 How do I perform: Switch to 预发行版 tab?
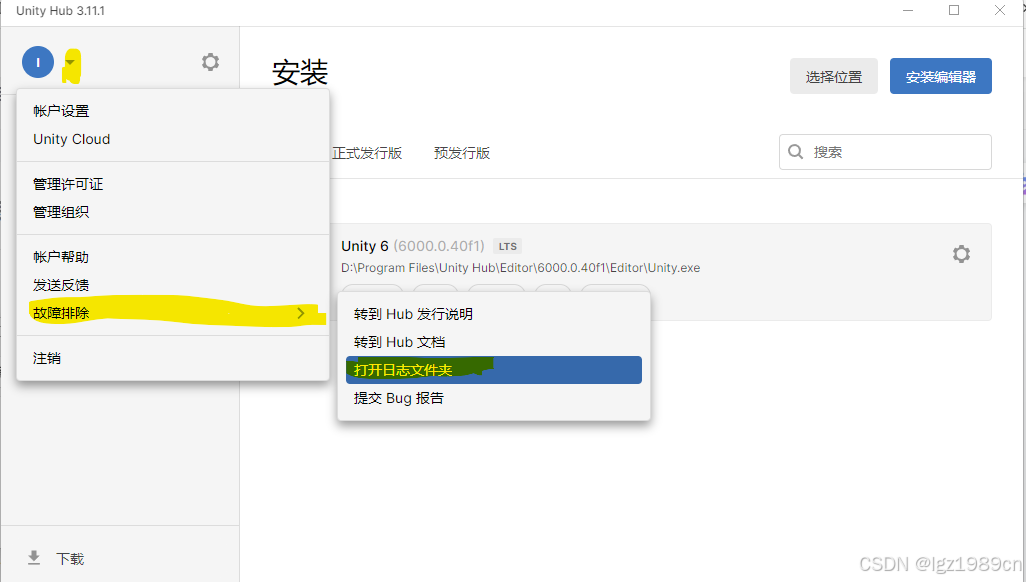[462, 153]
